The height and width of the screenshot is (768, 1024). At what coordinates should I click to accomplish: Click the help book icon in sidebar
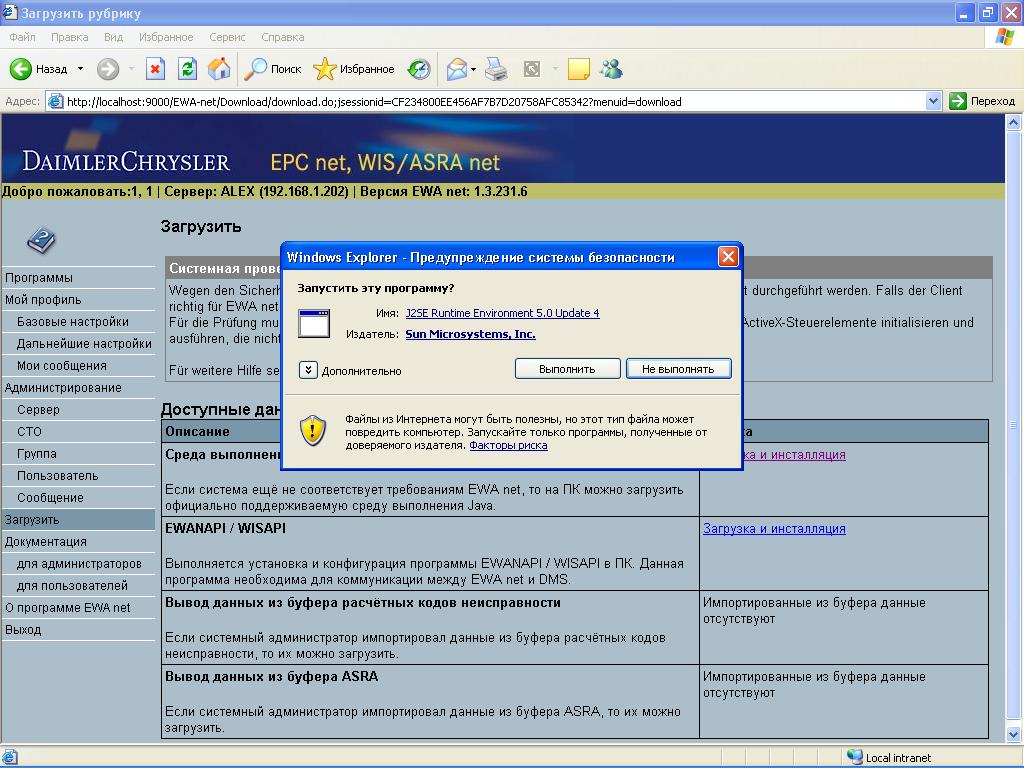click(x=41, y=240)
